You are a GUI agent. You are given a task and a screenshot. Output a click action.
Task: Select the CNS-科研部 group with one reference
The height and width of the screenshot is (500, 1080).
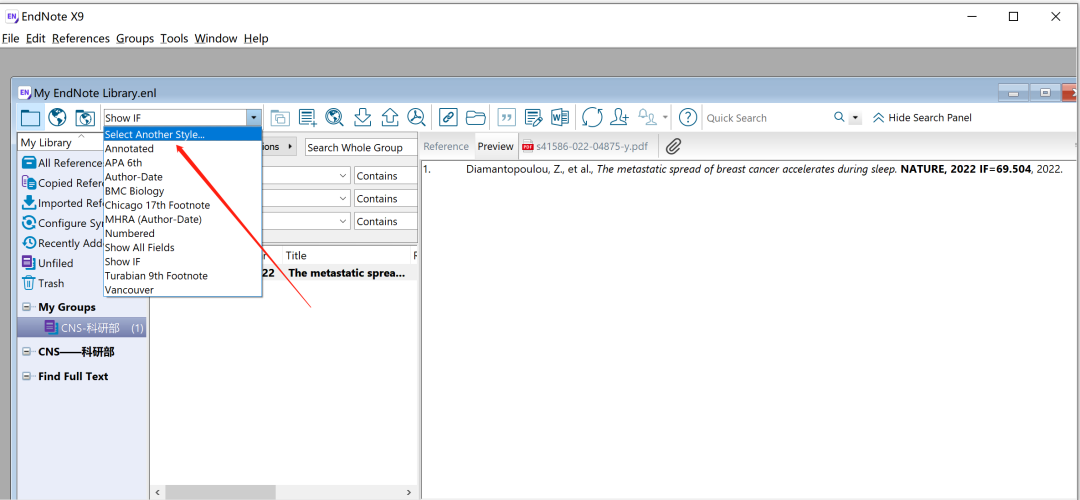tap(82, 328)
